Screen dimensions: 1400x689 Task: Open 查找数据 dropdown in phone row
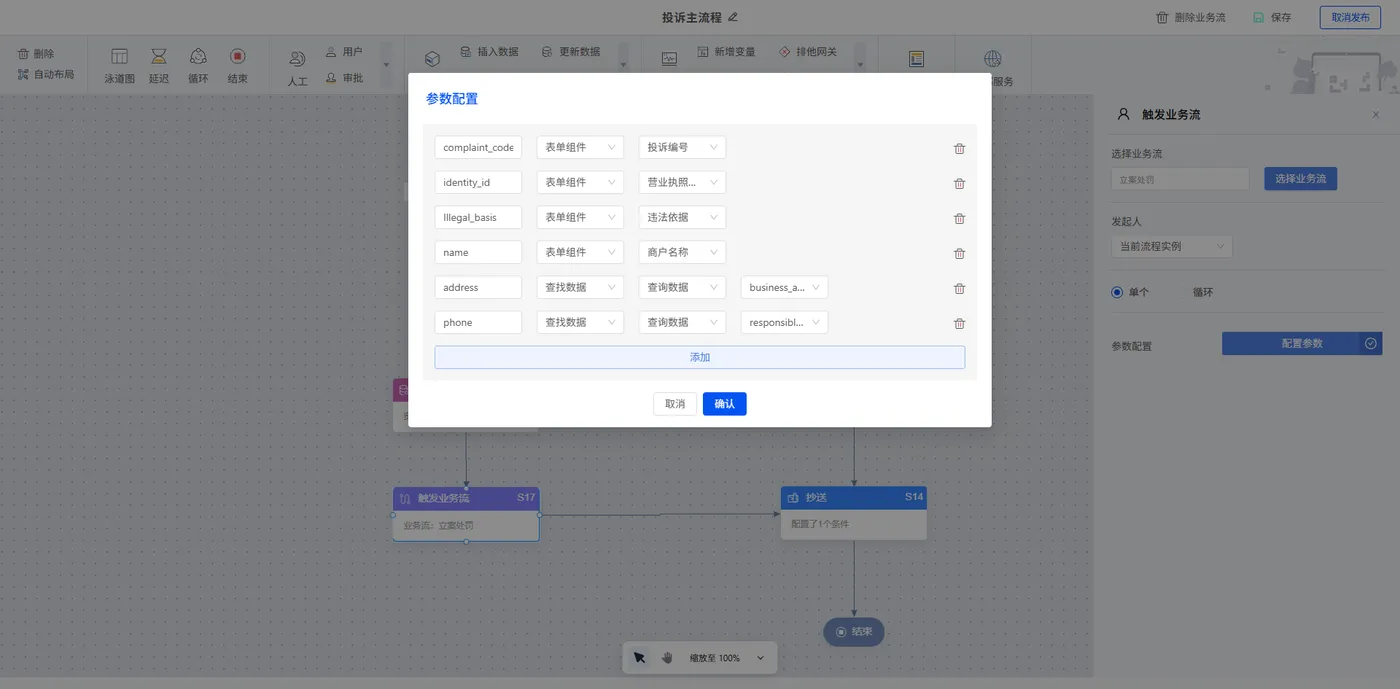(580, 322)
